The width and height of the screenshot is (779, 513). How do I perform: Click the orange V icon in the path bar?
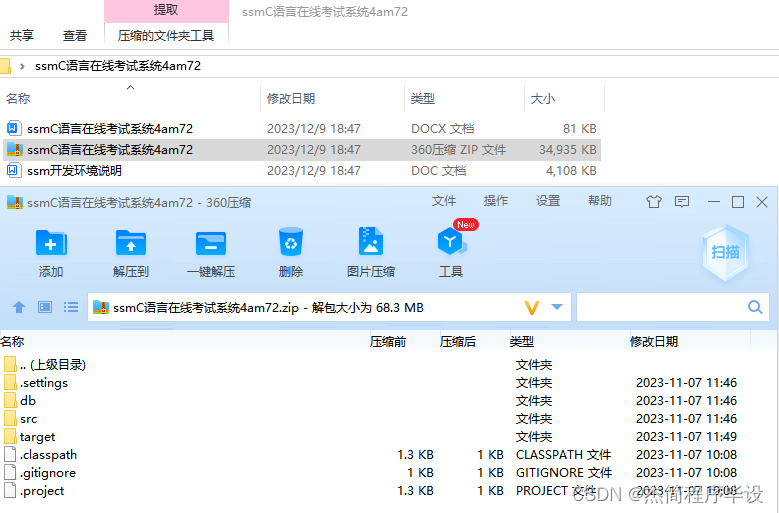click(532, 308)
